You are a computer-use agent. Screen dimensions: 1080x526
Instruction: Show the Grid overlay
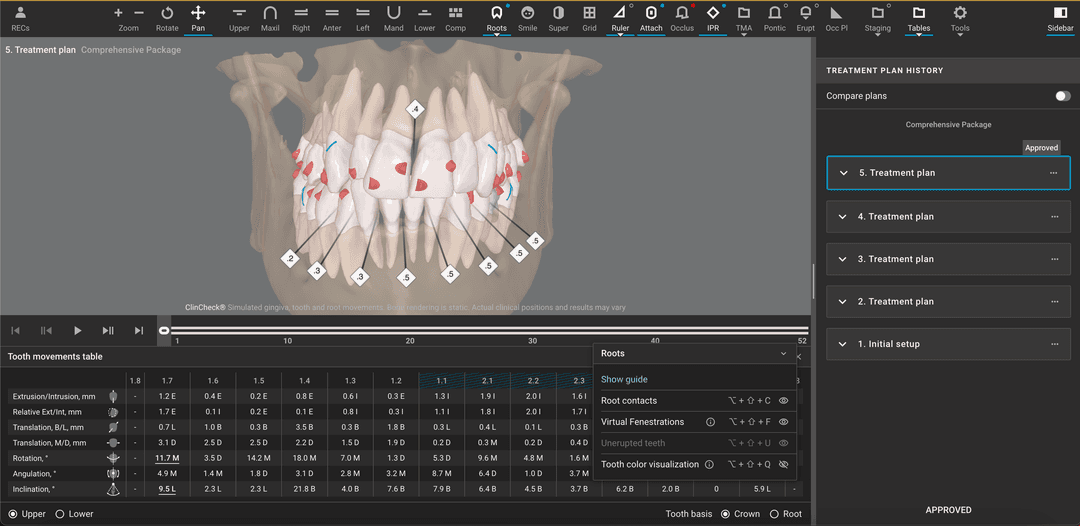click(589, 14)
